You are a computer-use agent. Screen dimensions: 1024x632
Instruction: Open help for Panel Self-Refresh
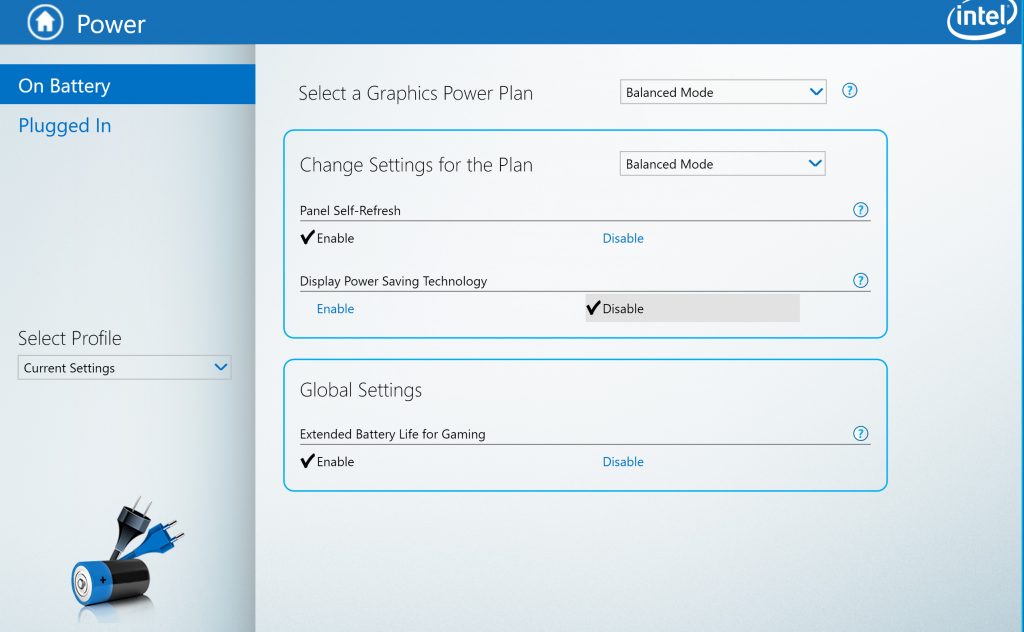[861, 210]
